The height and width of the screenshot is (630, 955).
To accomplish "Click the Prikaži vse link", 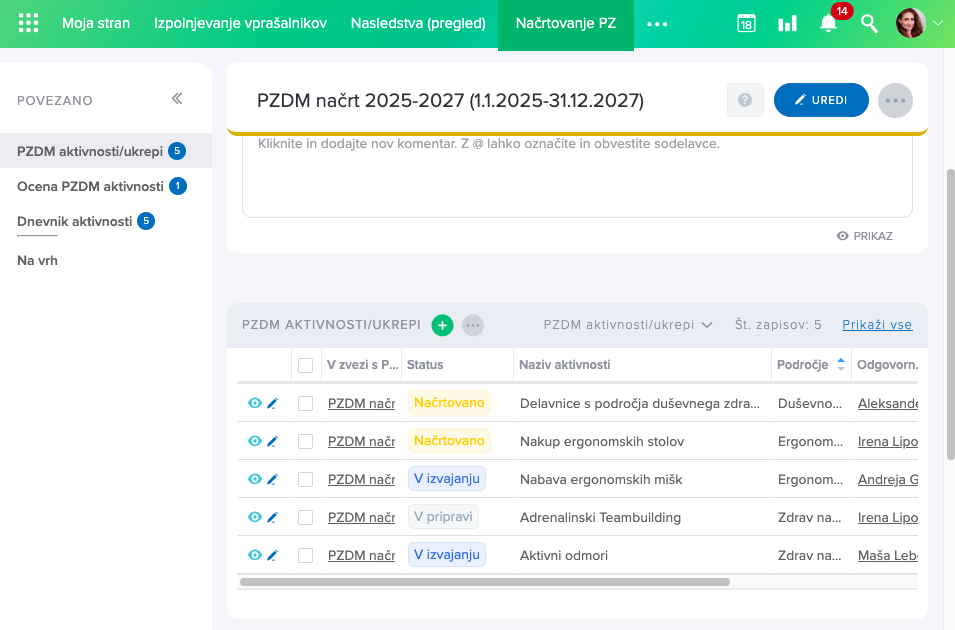I will pyautogui.click(x=876, y=325).
